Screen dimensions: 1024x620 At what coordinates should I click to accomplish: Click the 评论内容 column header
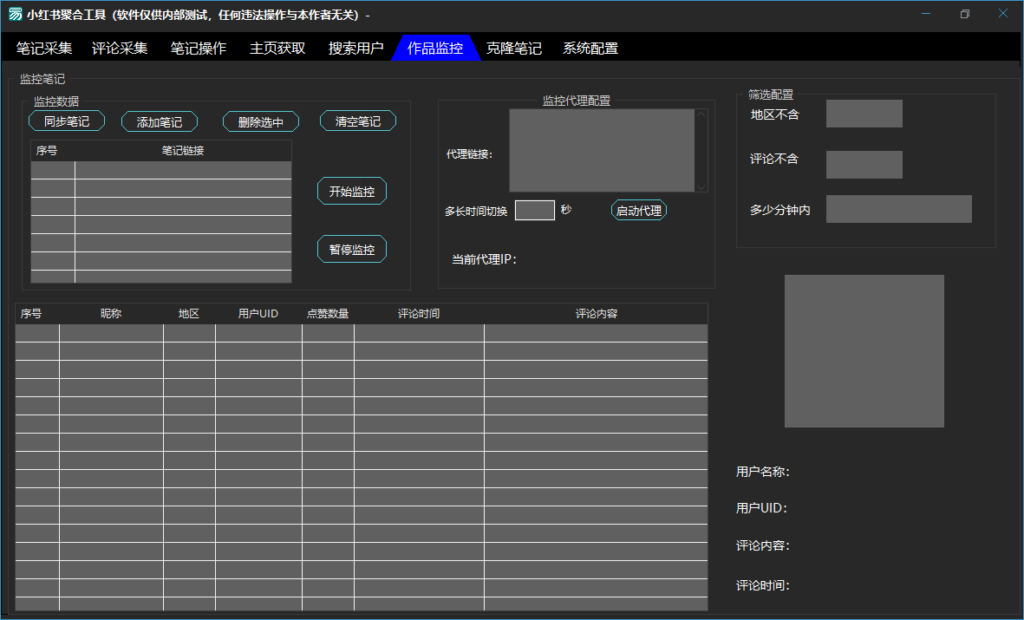click(596, 314)
